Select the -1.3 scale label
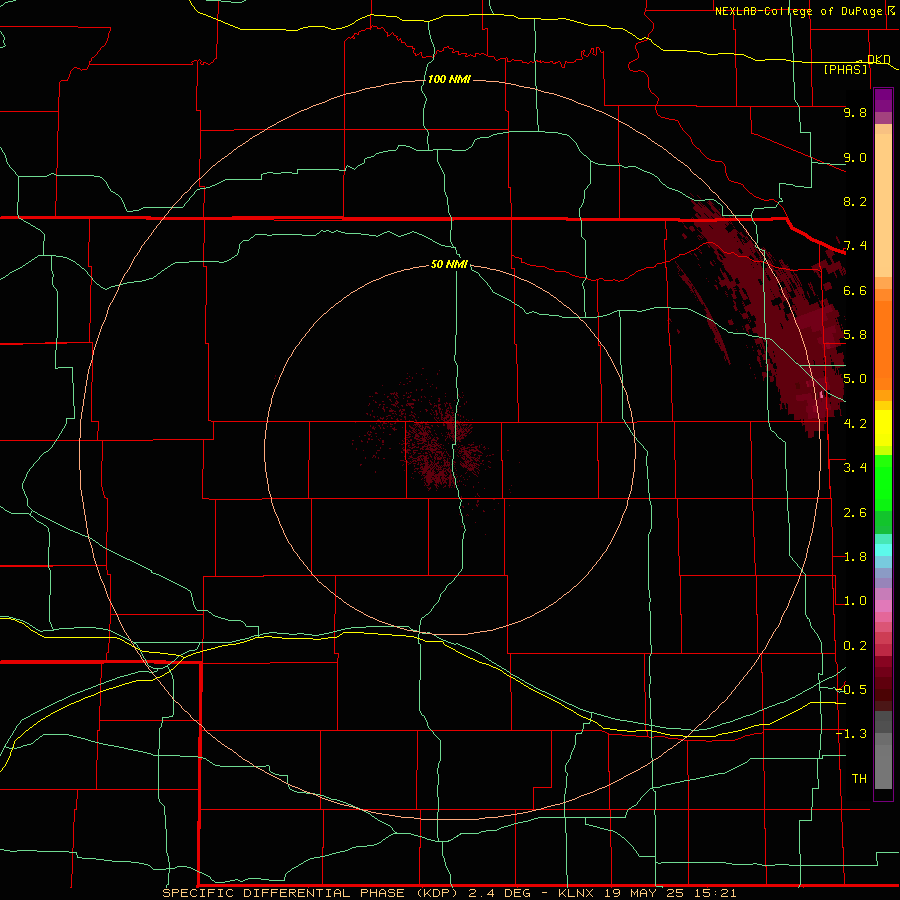 (851, 734)
